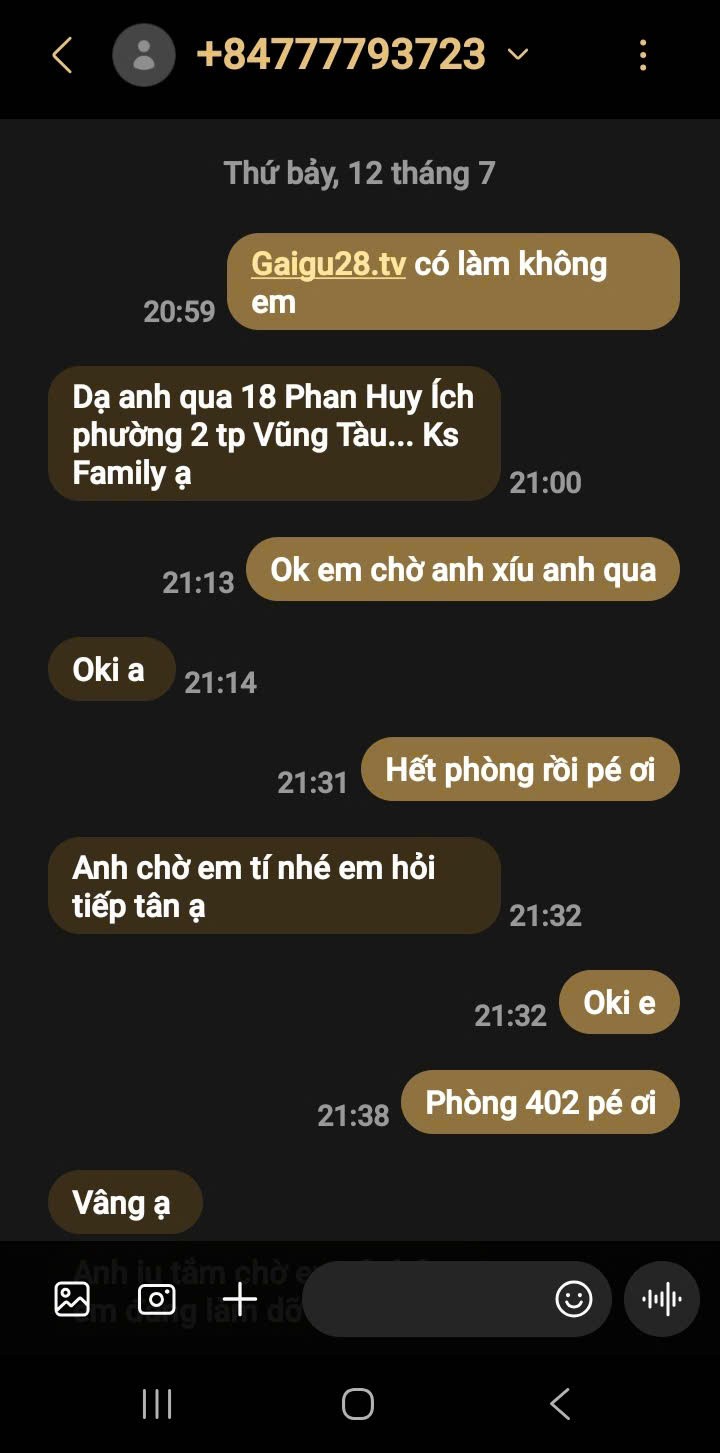Tap the 'Hết phòng rồi pé ơi' bubble

520,769
